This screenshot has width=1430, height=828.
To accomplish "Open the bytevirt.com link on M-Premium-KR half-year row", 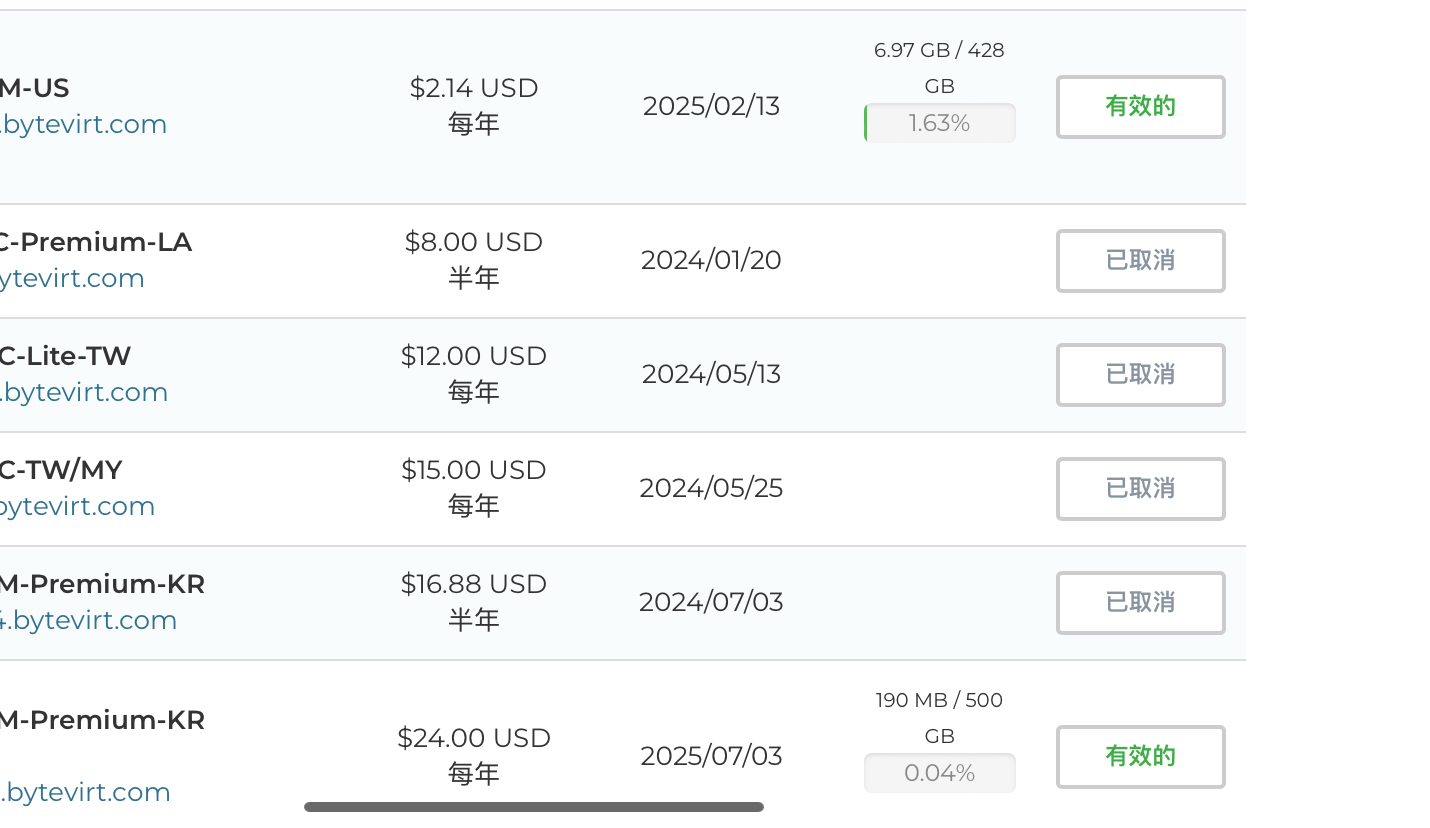I will tap(90, 620).
